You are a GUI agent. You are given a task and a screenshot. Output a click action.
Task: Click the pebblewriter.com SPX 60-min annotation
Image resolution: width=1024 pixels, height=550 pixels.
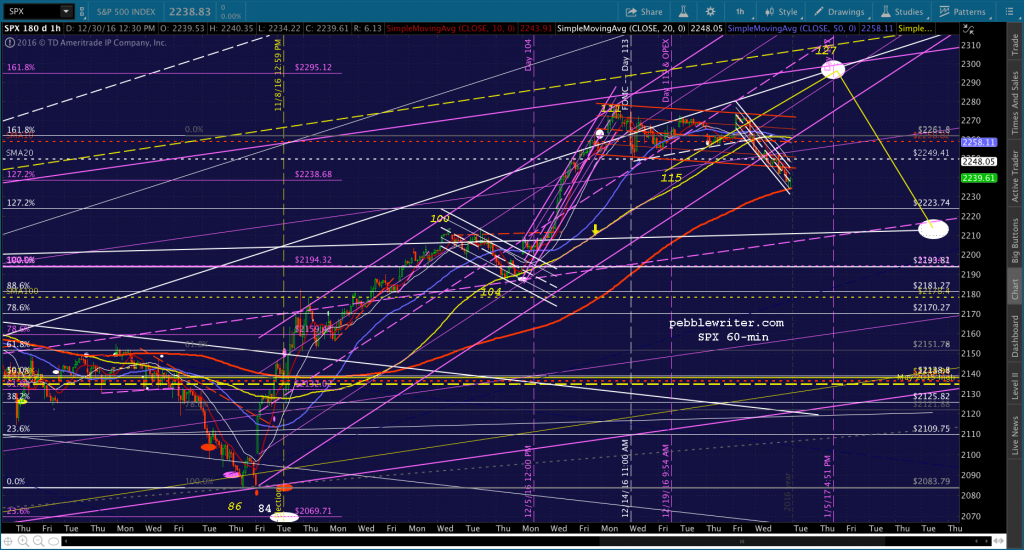coord(726,330)
